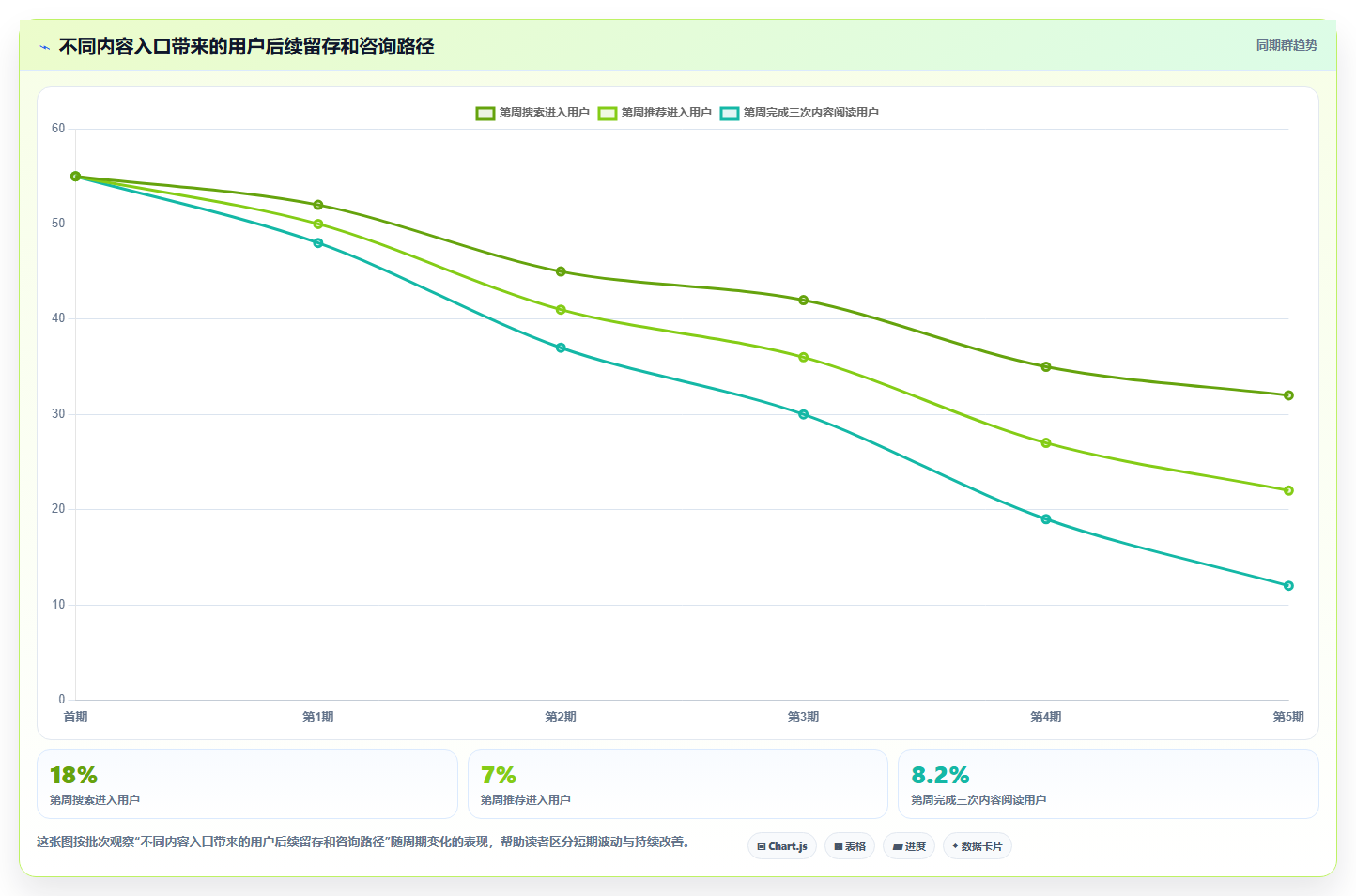Open the 18% 第周搜索进入用户 card
Screen dimensions: 1356x896
pos(247,784)
